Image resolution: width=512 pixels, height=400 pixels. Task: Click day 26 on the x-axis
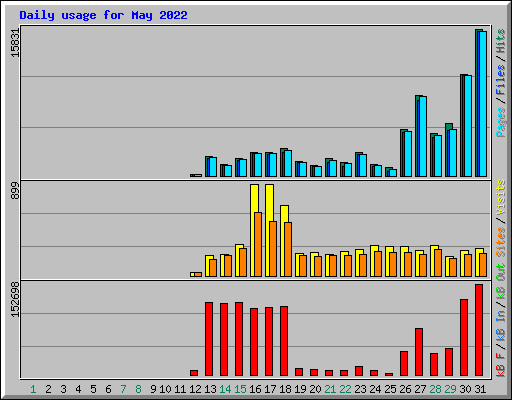pos(405,389)
